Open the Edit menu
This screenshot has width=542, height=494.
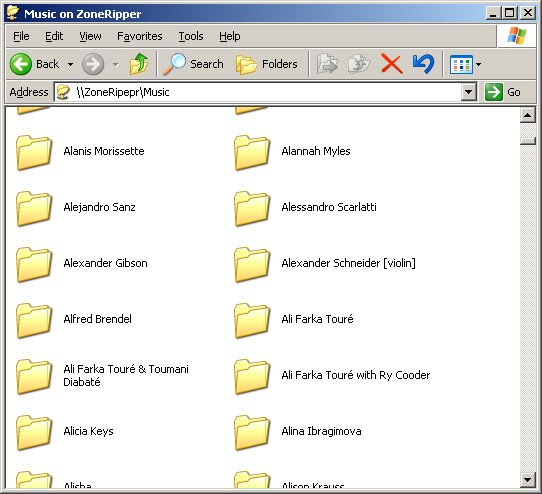pos(54,36)
